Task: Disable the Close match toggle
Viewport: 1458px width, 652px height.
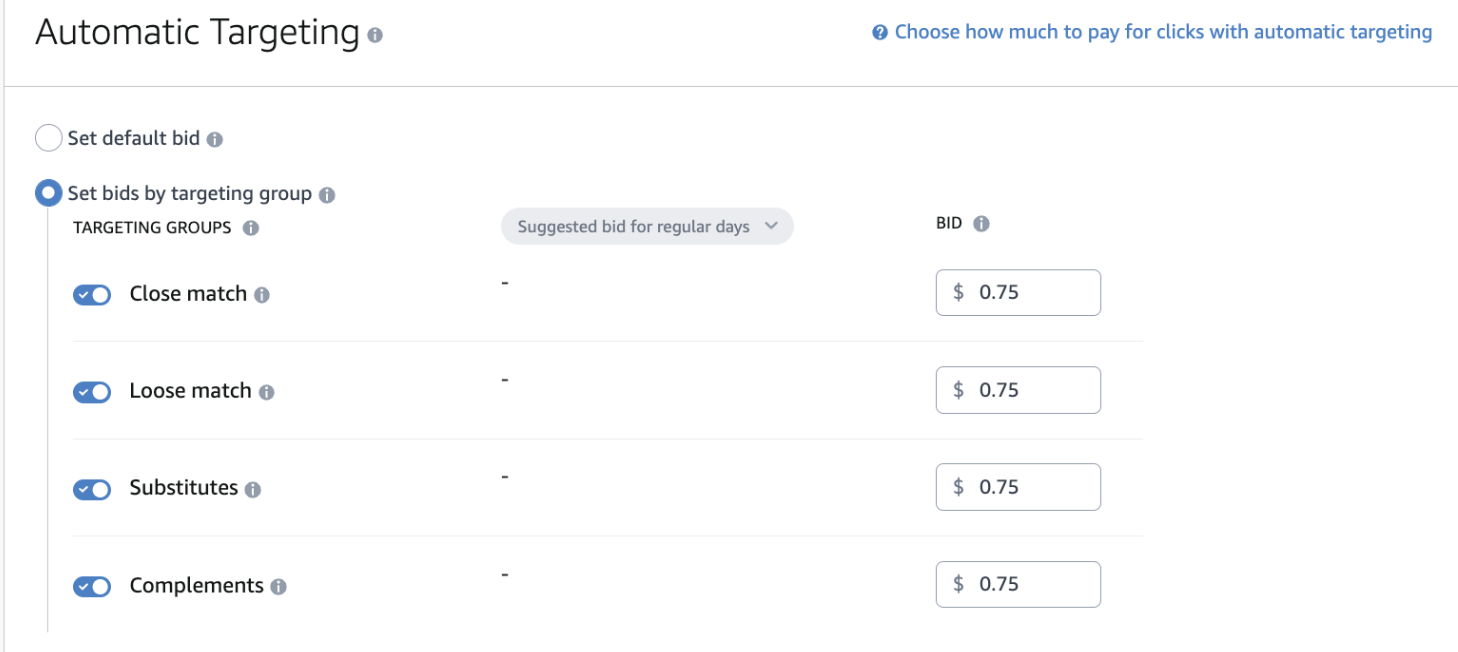Action: tap(92, 295)
